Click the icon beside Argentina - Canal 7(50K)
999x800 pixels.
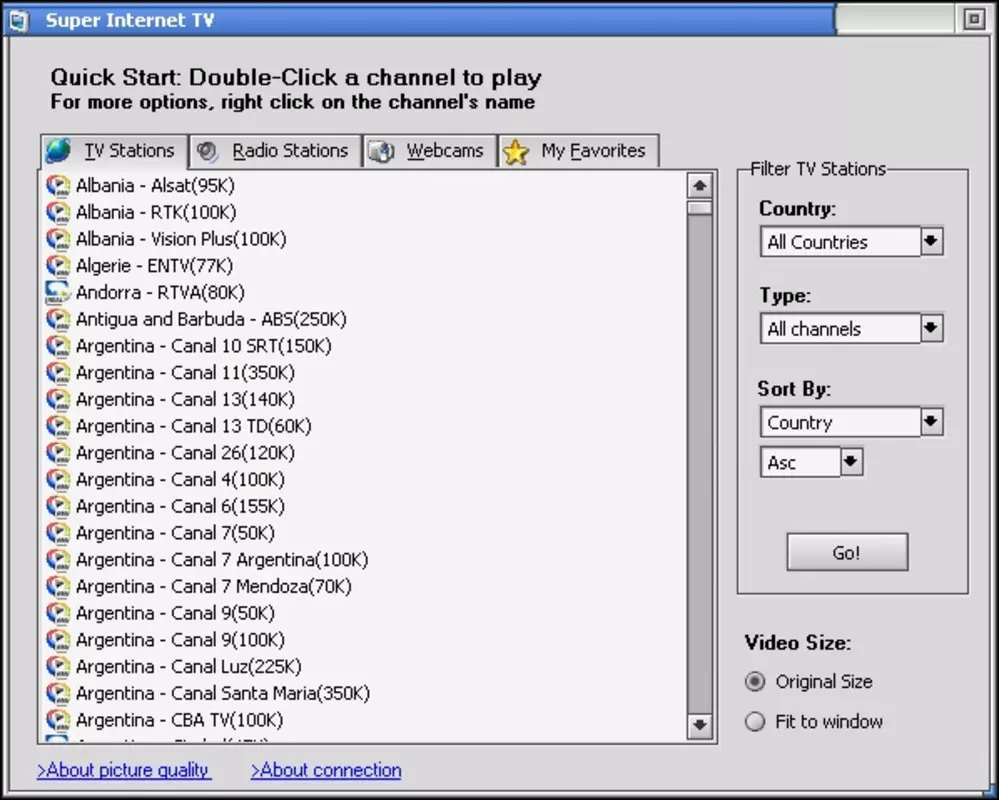coord(58,534)
